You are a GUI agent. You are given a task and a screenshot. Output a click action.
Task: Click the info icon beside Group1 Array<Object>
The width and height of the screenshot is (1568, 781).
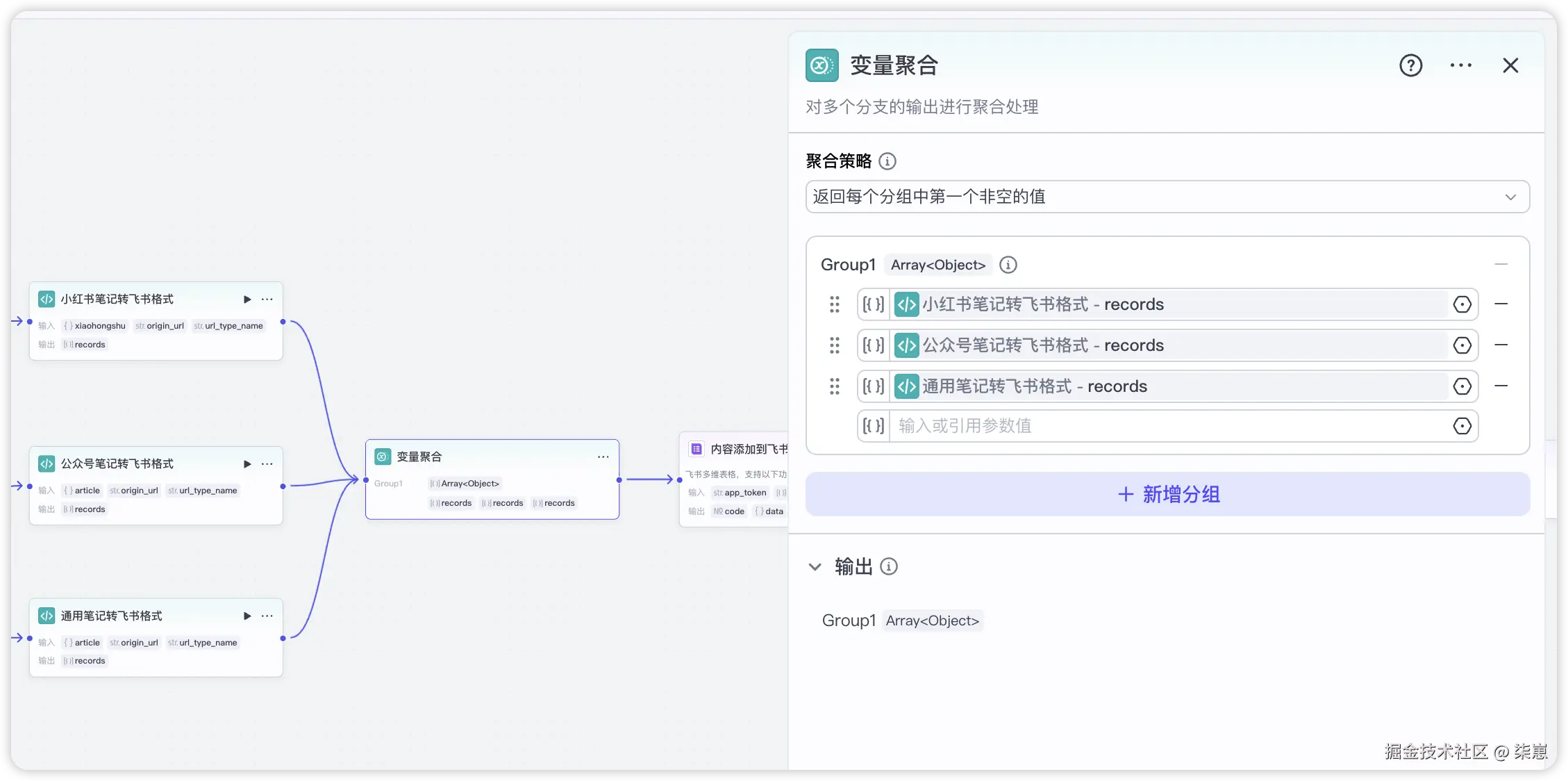pyautogui.click(x=1008, y=265)
